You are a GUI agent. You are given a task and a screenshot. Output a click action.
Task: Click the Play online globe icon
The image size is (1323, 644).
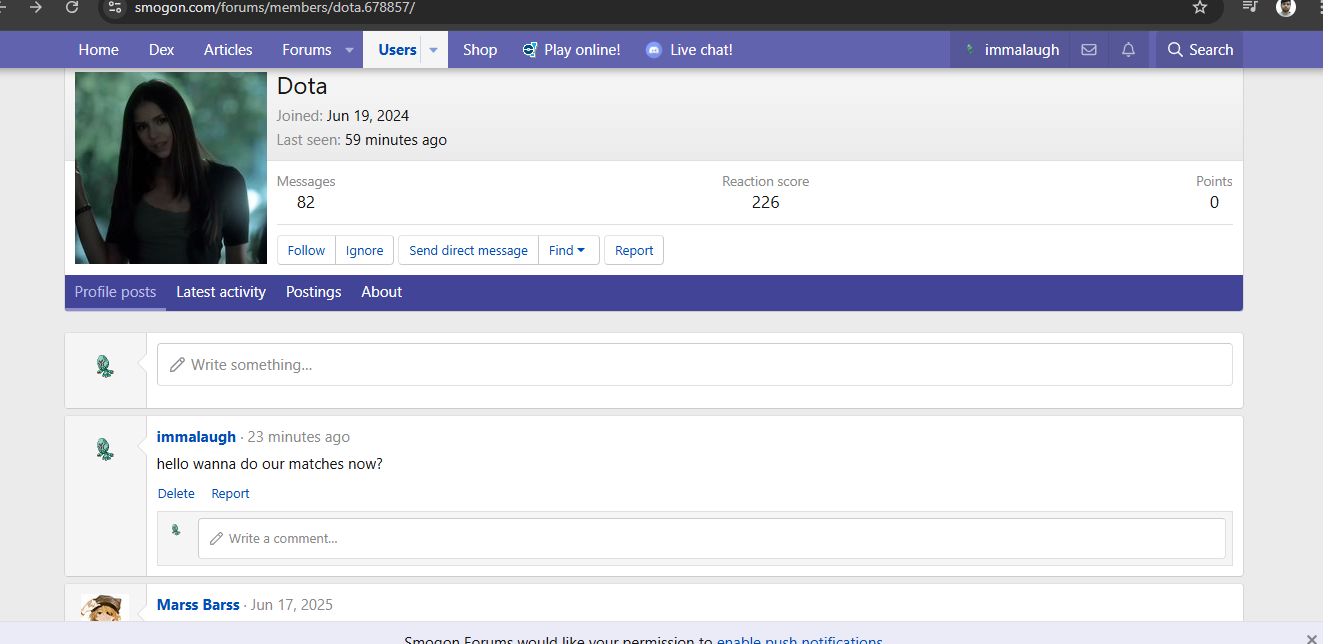530,50
